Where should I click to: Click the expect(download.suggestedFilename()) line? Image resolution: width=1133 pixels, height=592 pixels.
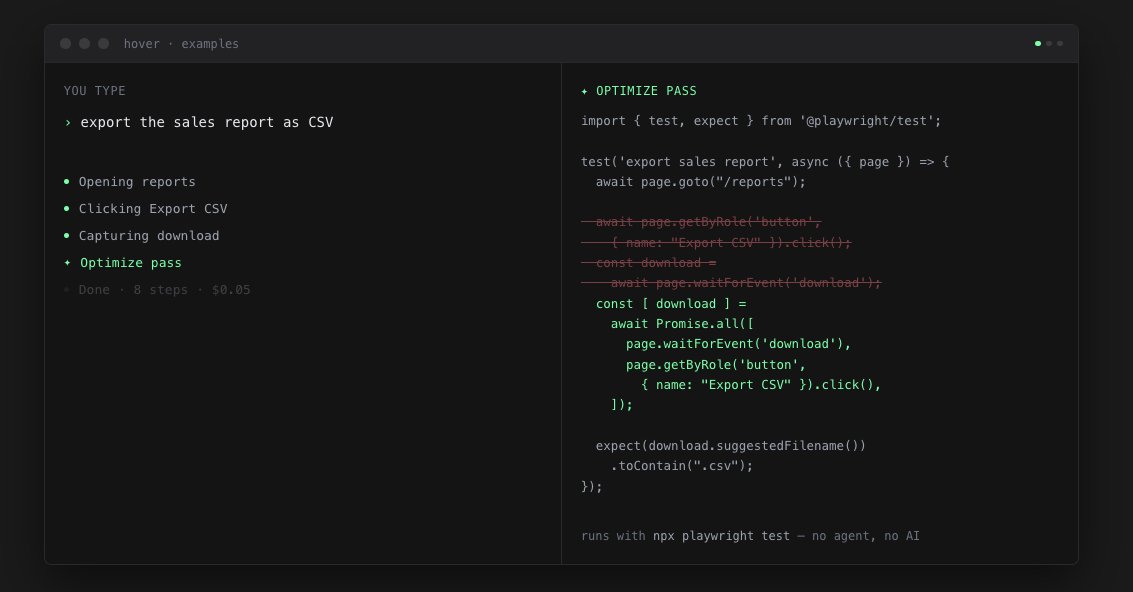pos(731,446)
